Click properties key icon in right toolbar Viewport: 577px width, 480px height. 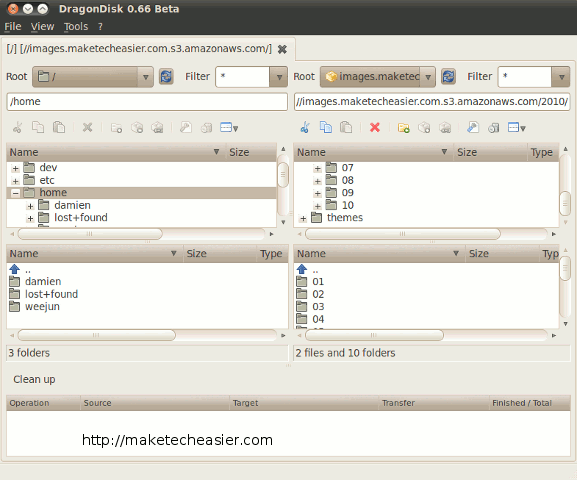472,128
